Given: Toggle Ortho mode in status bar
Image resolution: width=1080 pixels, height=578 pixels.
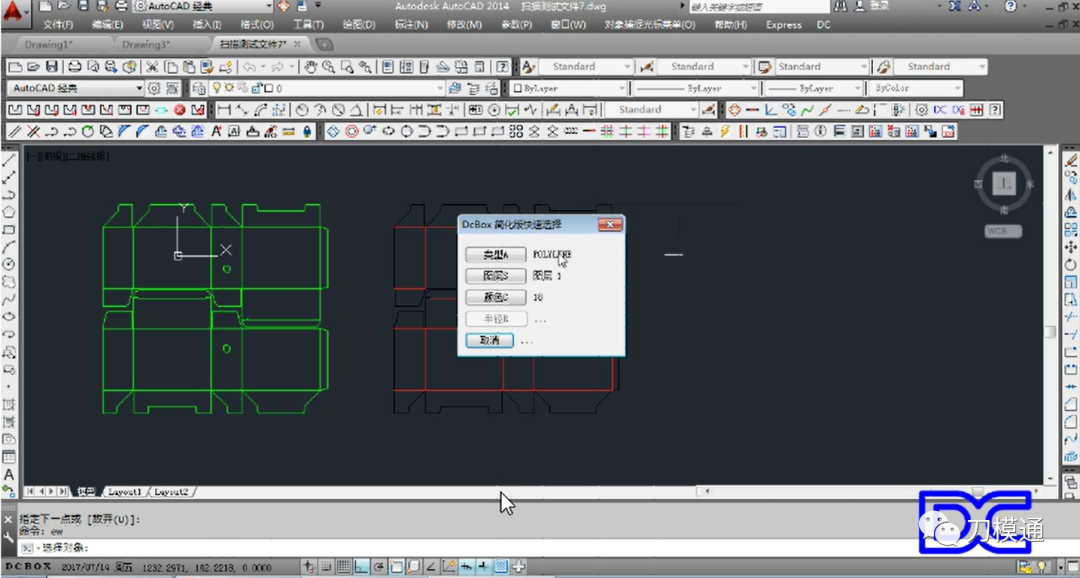Looking at the screenshot, I should [361, 566].
